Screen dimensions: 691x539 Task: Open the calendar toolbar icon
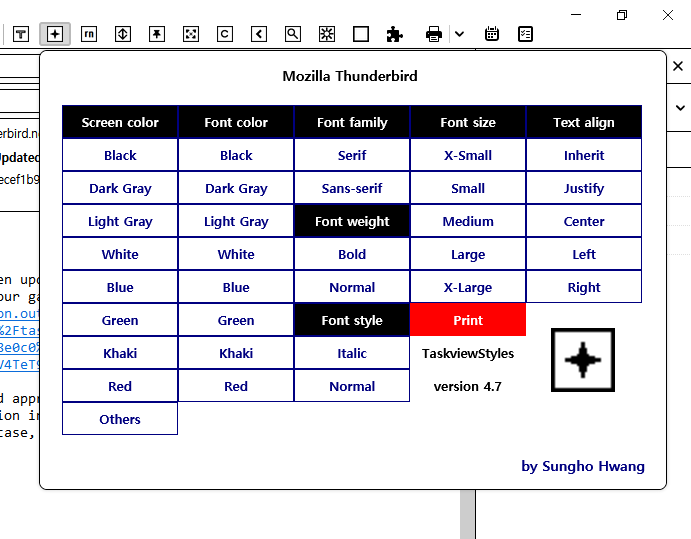492,34
